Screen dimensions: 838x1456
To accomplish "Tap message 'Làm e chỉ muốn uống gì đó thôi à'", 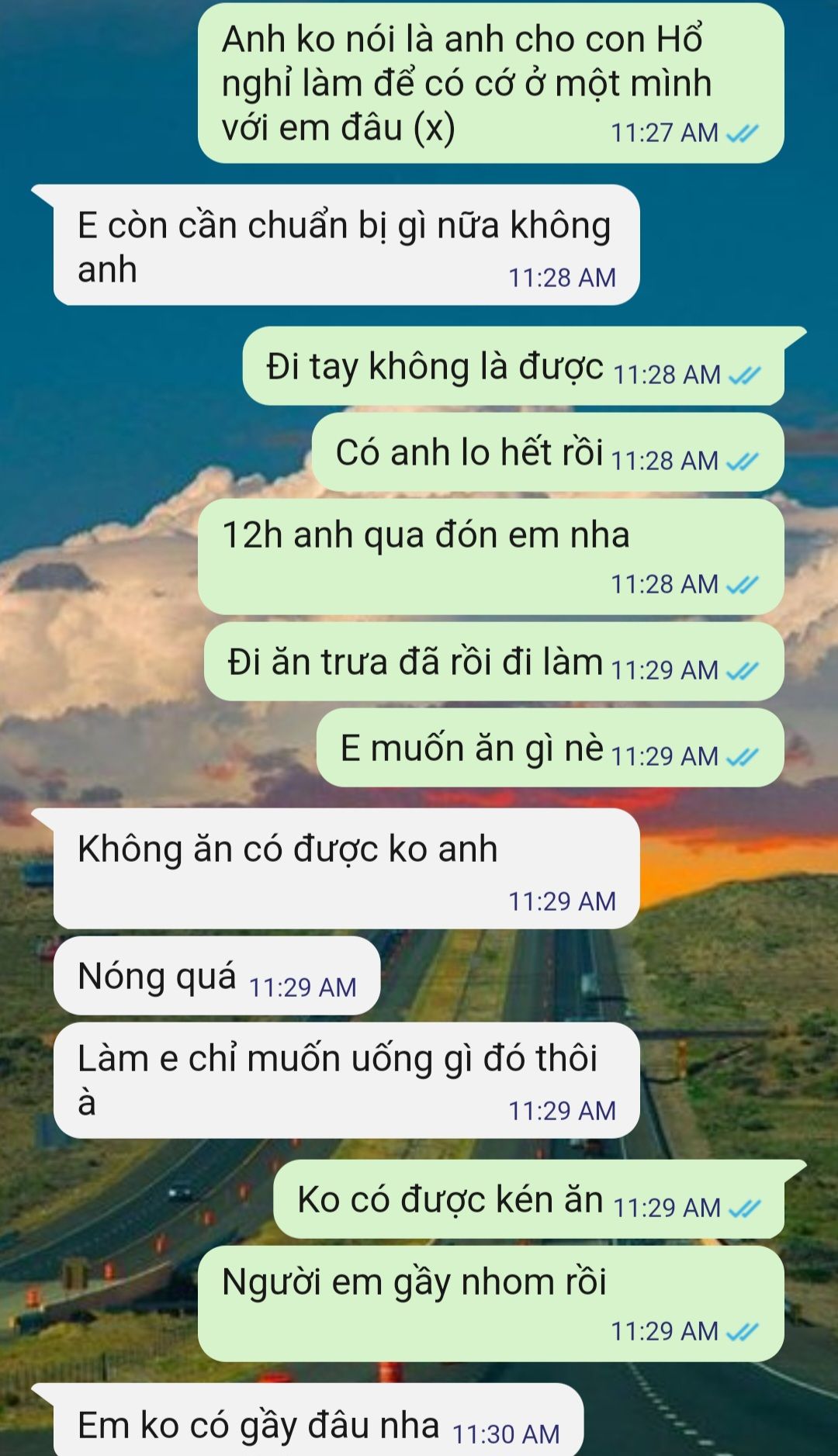I will pyautogui.click(x=346, y=1081).
